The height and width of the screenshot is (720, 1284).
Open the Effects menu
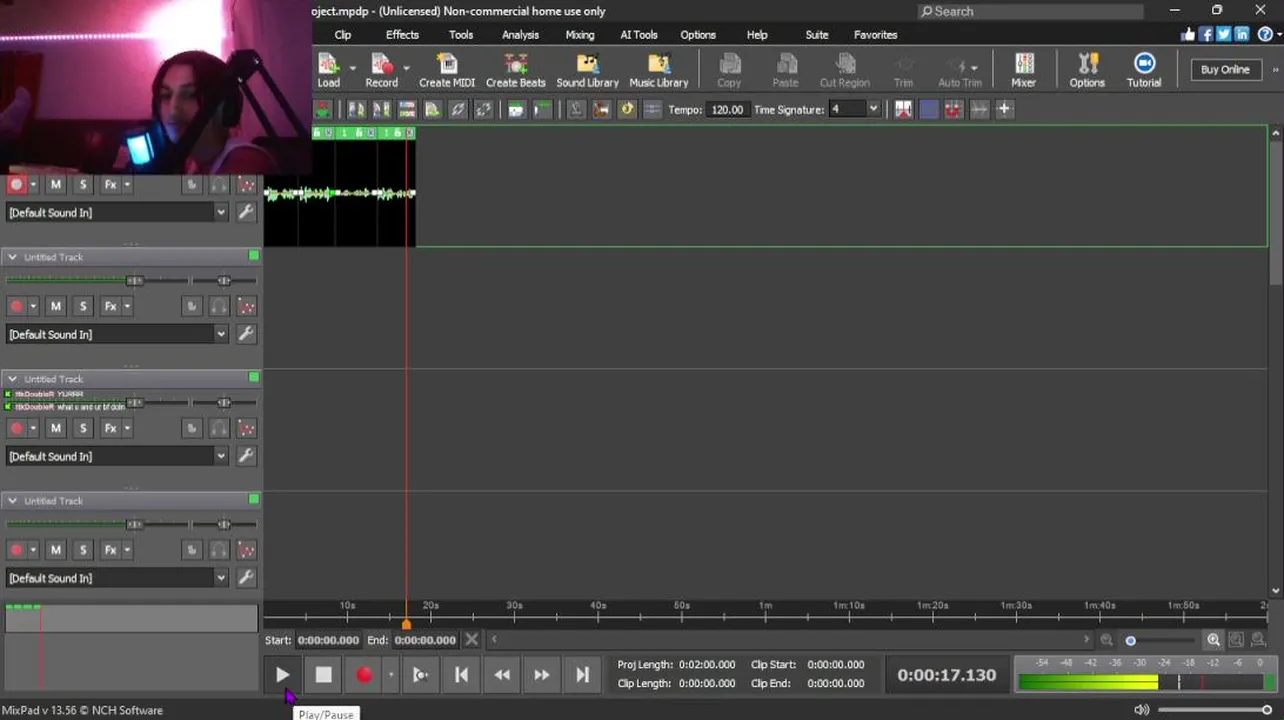pos(402,34)
